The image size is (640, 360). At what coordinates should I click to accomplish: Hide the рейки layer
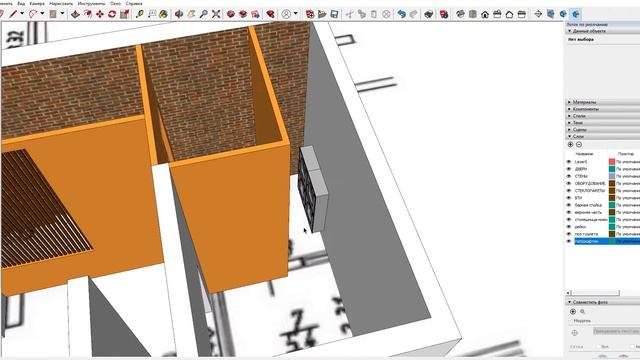[x=569, y=227]
